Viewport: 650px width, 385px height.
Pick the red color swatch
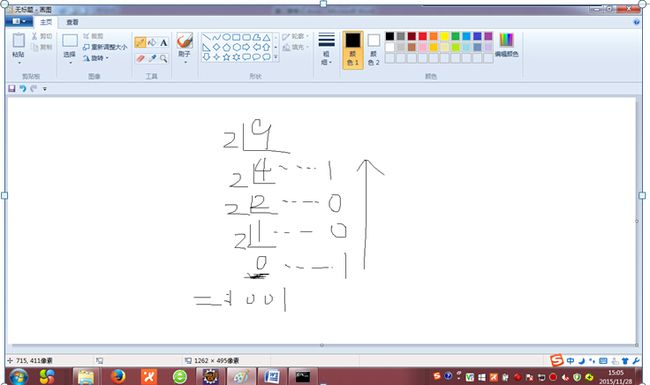point(422,36)
